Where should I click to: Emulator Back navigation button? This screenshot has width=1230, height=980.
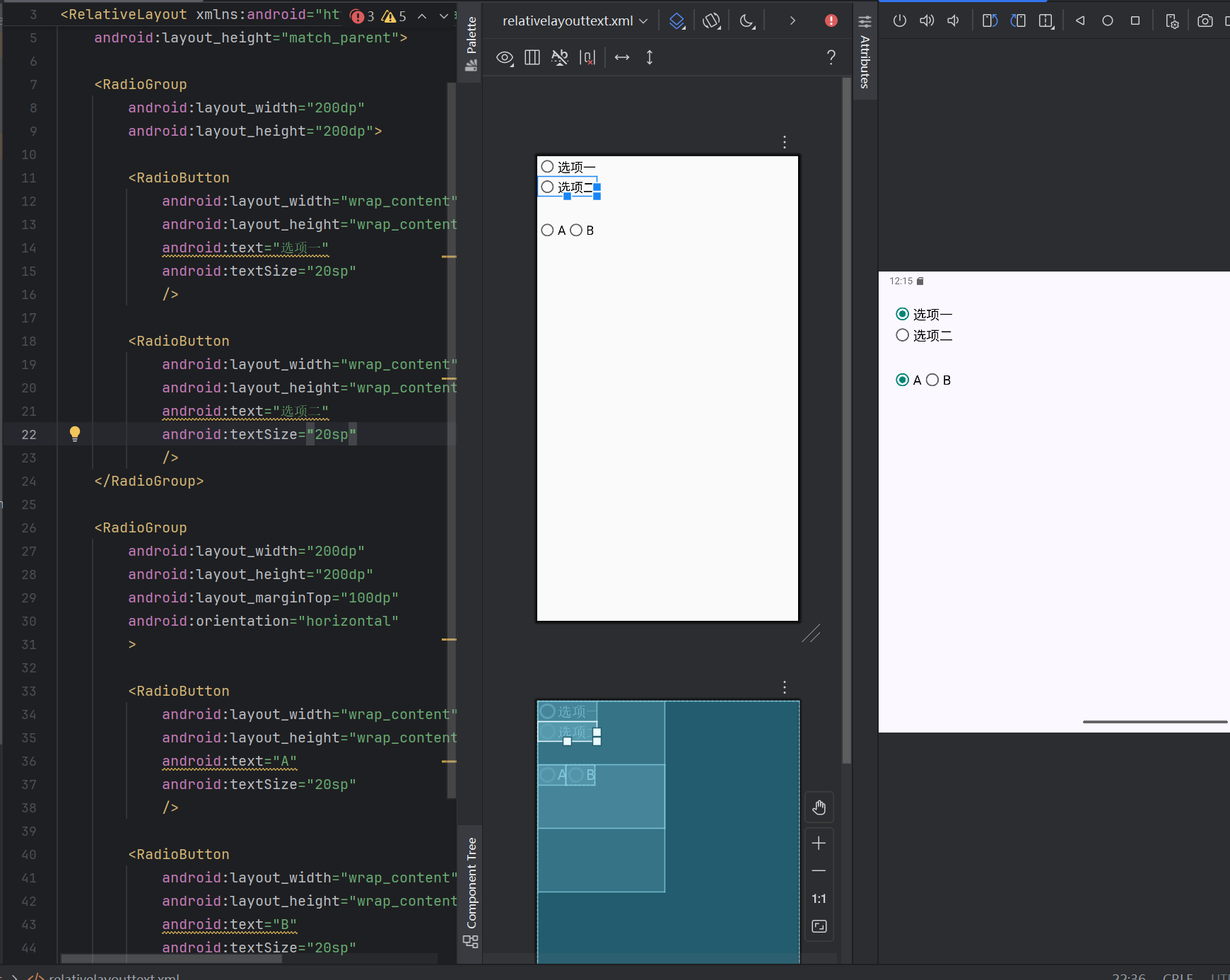point(1080,21)
